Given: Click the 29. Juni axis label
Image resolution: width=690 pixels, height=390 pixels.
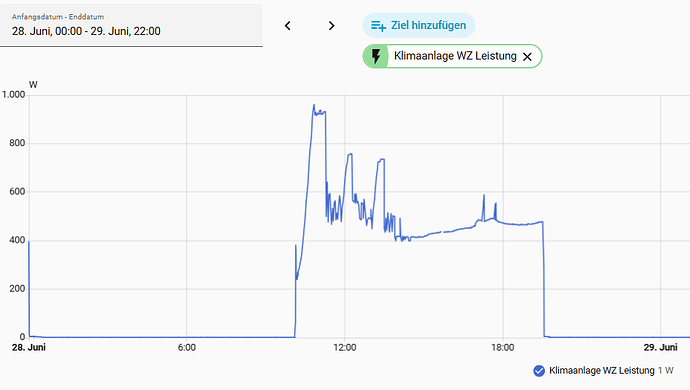Looking at the screenshot, I should [x=661, y=347].
